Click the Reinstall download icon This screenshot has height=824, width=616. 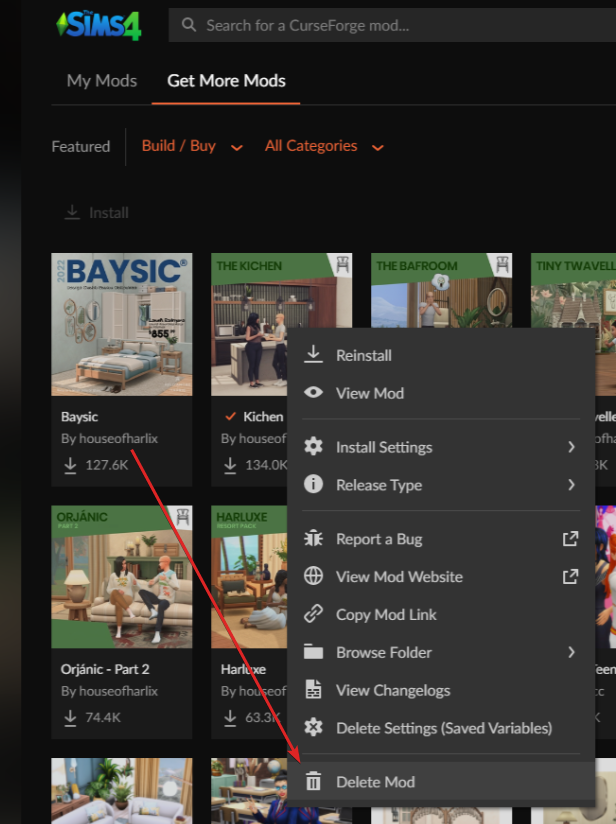pyautogui.click(x=314, y=355)
